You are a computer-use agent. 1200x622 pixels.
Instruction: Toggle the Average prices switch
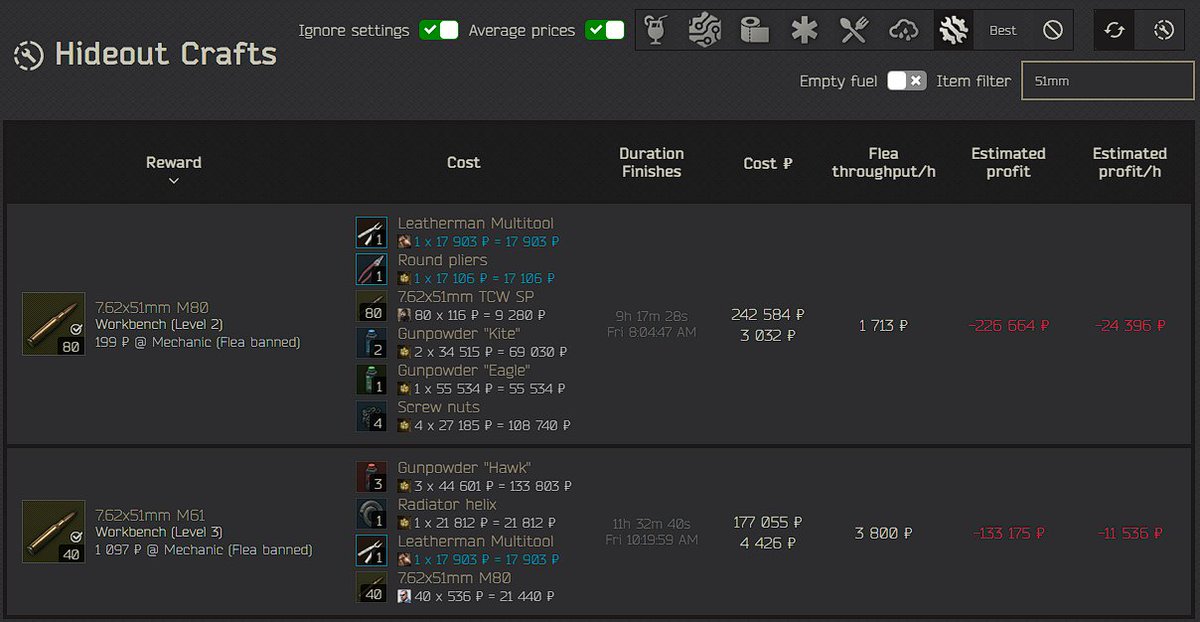(605, 30)
